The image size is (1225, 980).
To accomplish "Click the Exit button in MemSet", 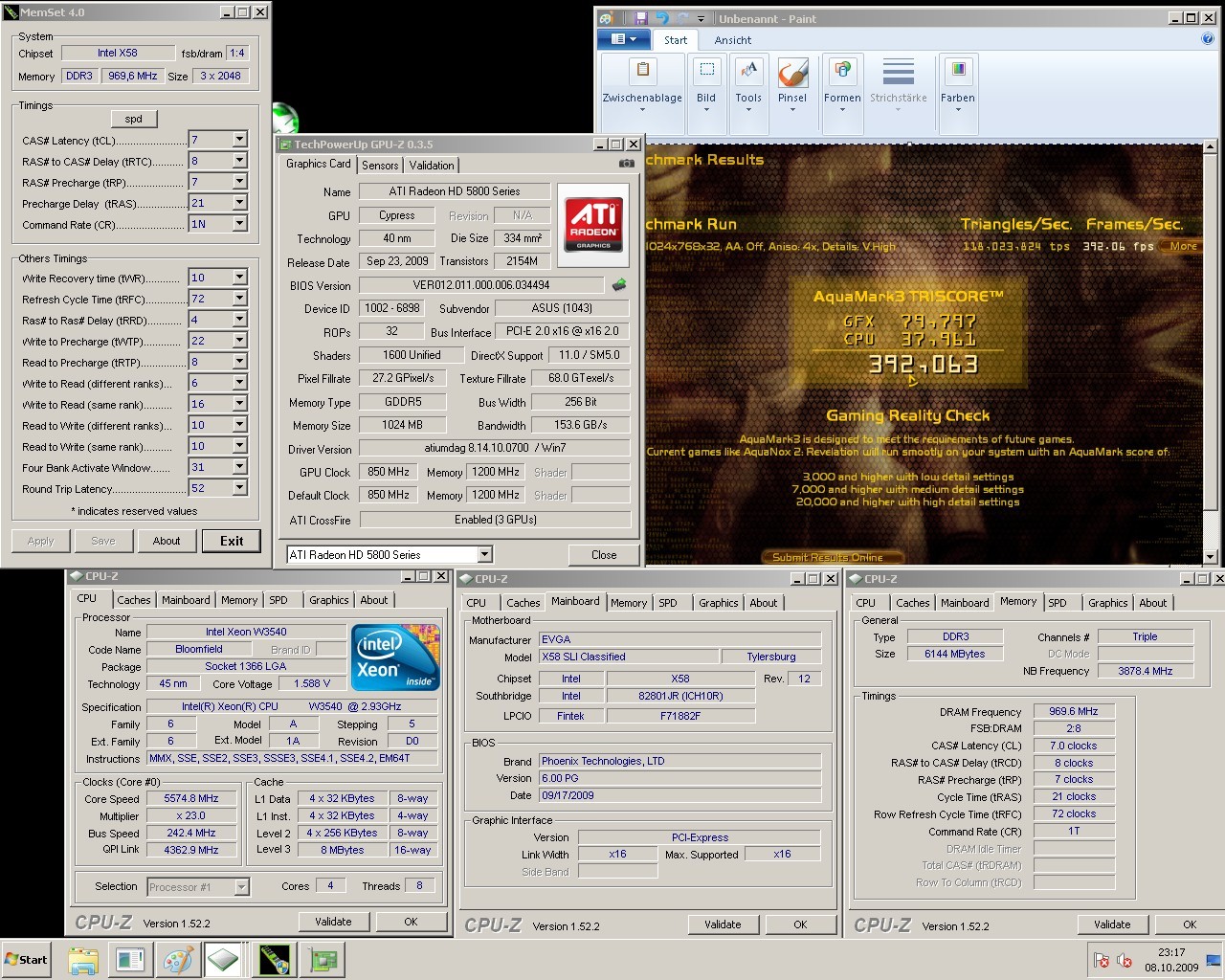I will pos(232,541).
